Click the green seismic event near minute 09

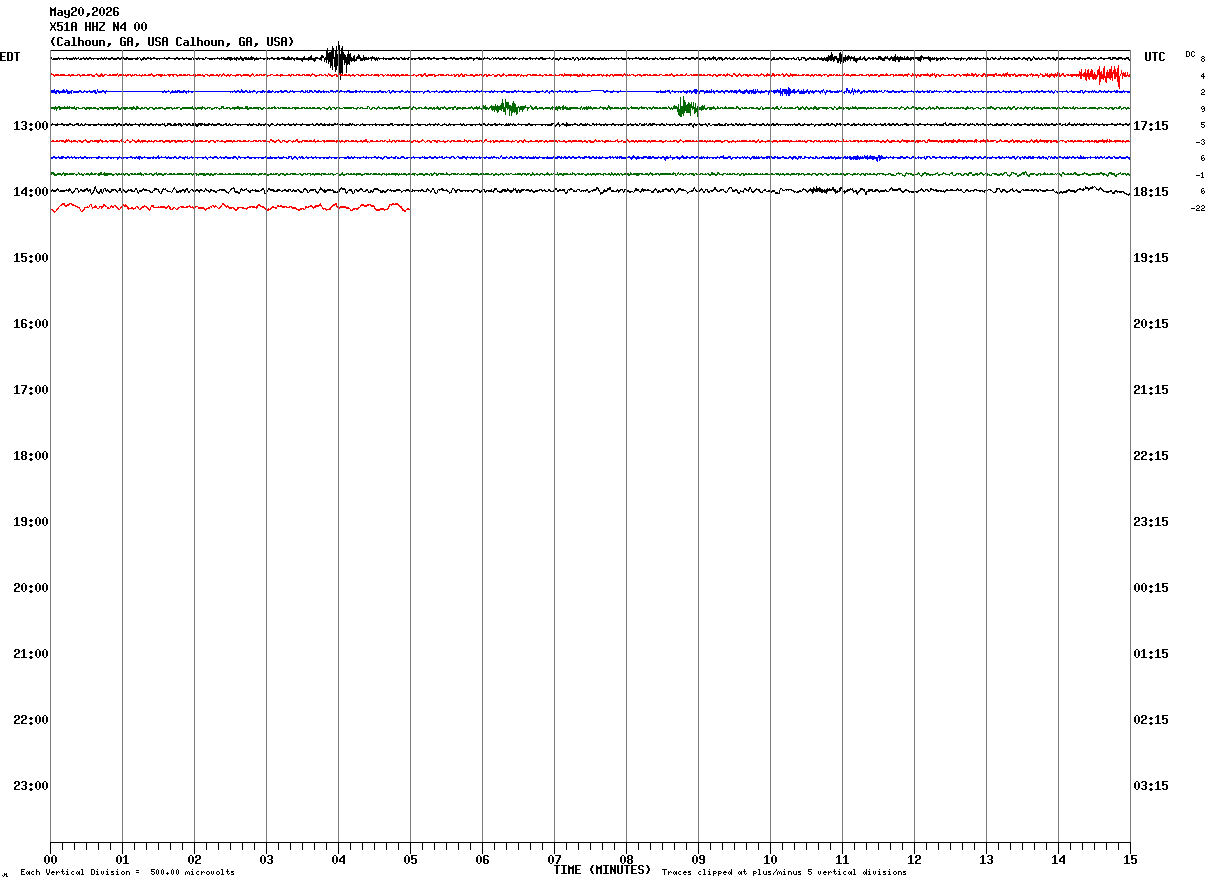tap(687, 107)
